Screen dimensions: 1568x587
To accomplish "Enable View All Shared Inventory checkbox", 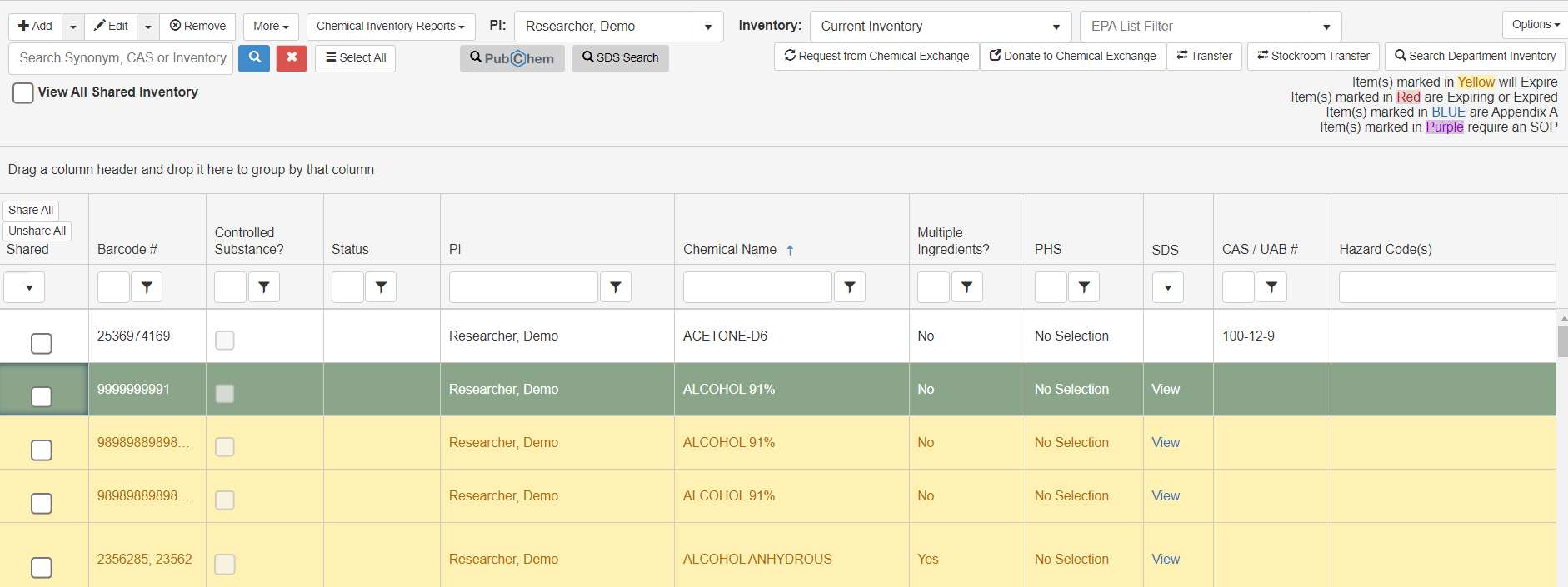I will click(23, 92).
